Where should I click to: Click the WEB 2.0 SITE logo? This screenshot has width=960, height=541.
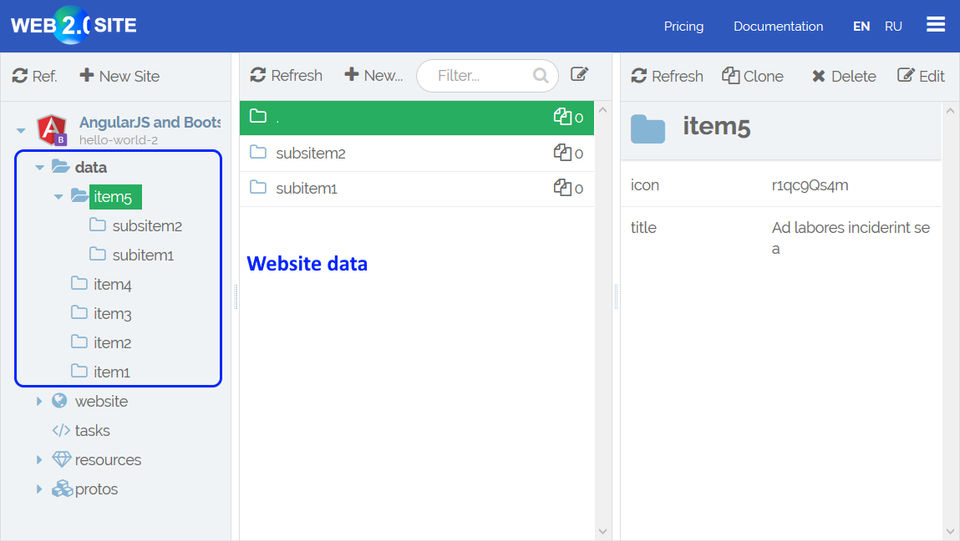point(73,25)
